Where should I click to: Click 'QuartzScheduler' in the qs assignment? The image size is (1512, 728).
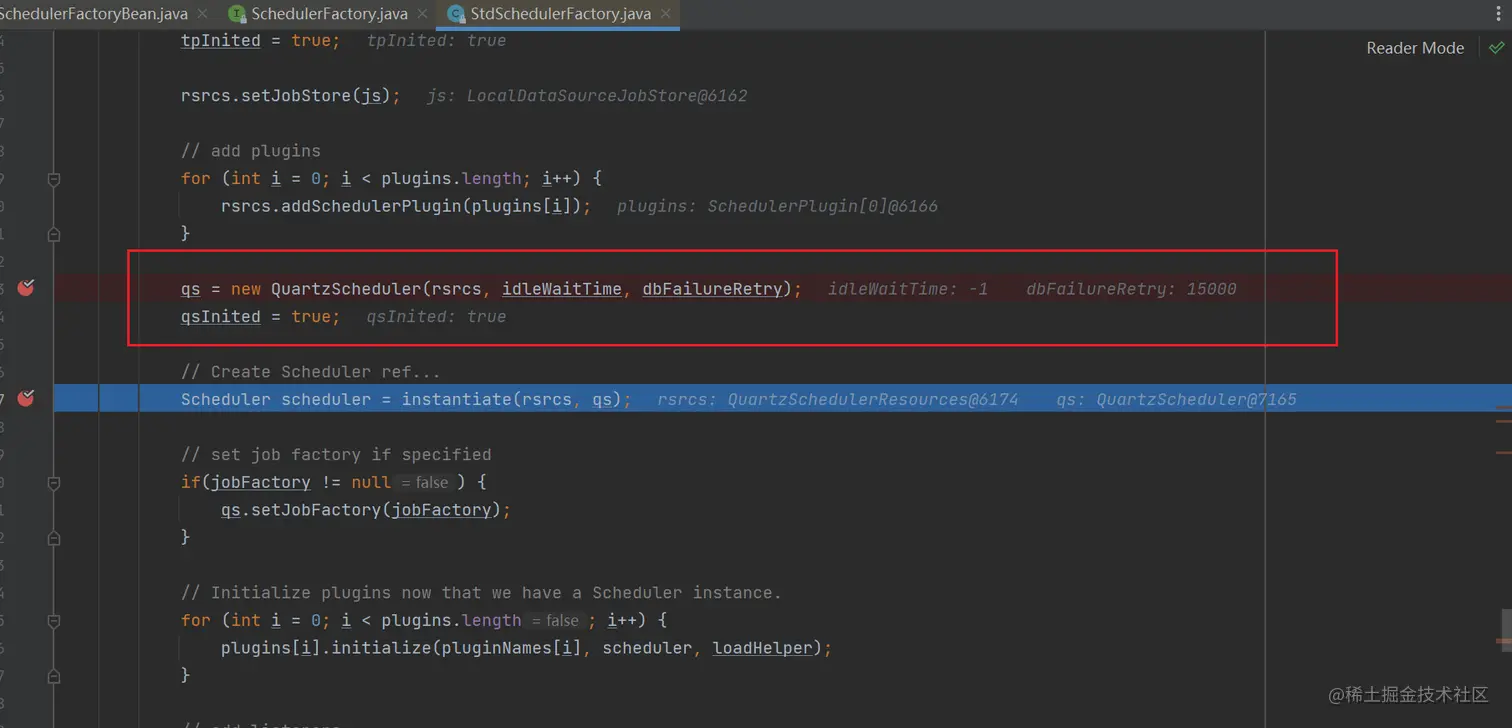coord(346,289)
